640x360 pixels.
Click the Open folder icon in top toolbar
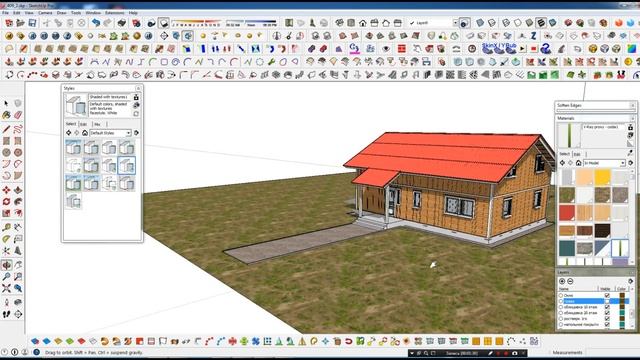(x=20, y=23)
